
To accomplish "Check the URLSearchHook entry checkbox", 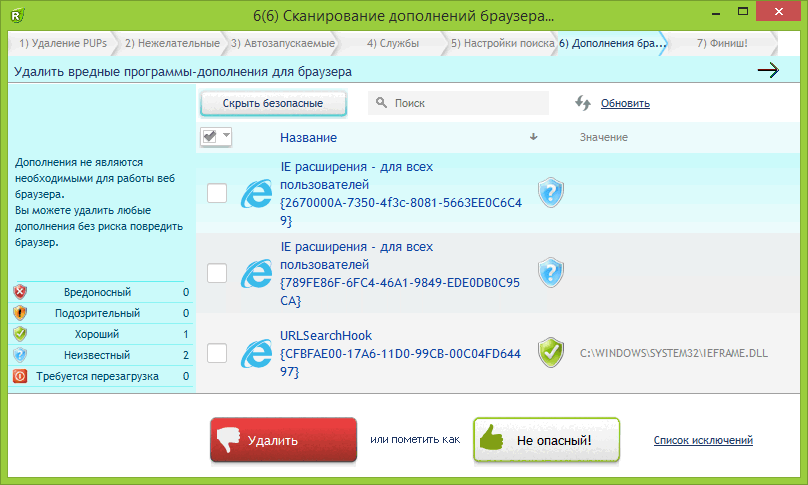I will click(x=217, y=352).
